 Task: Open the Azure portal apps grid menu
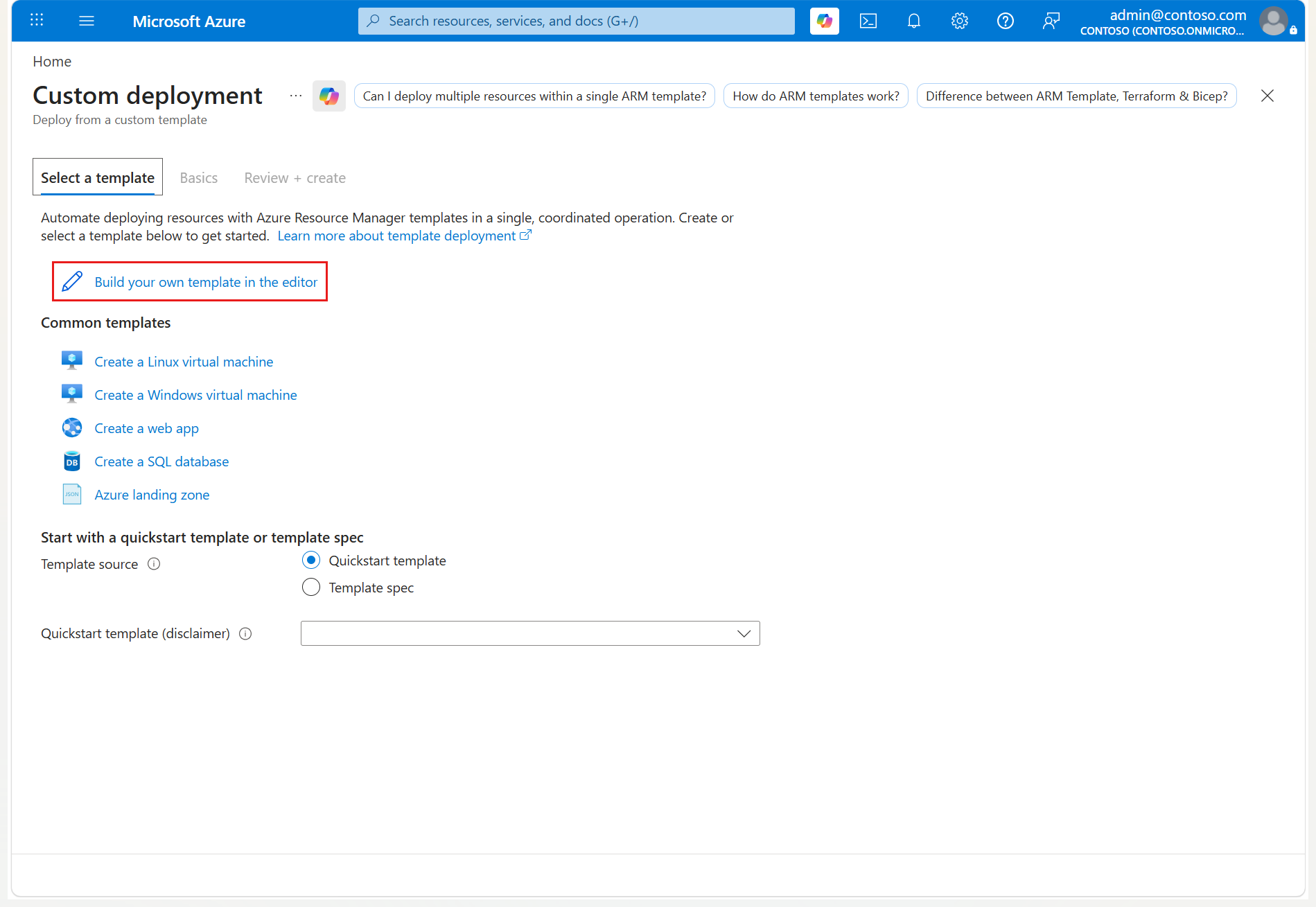[x=37, y=21]
